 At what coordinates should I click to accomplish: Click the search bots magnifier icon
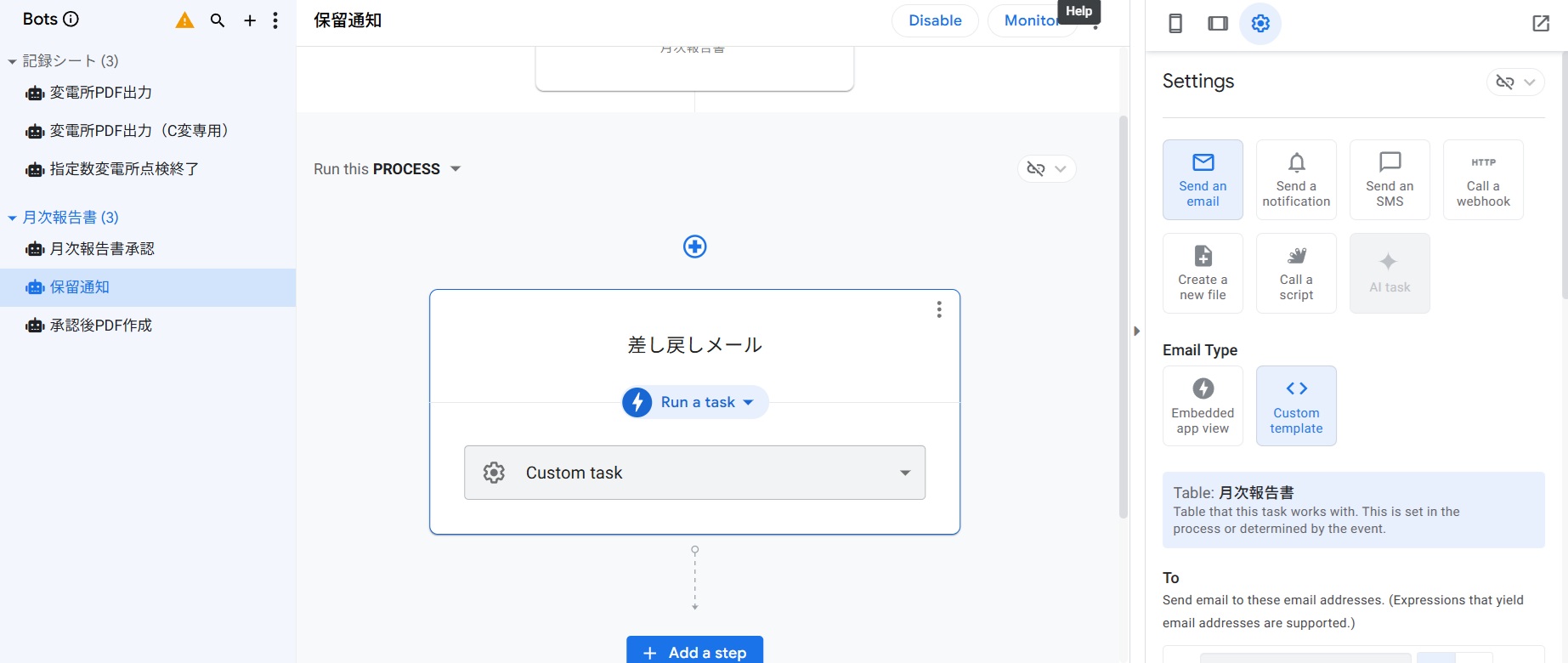coord(218,20)
